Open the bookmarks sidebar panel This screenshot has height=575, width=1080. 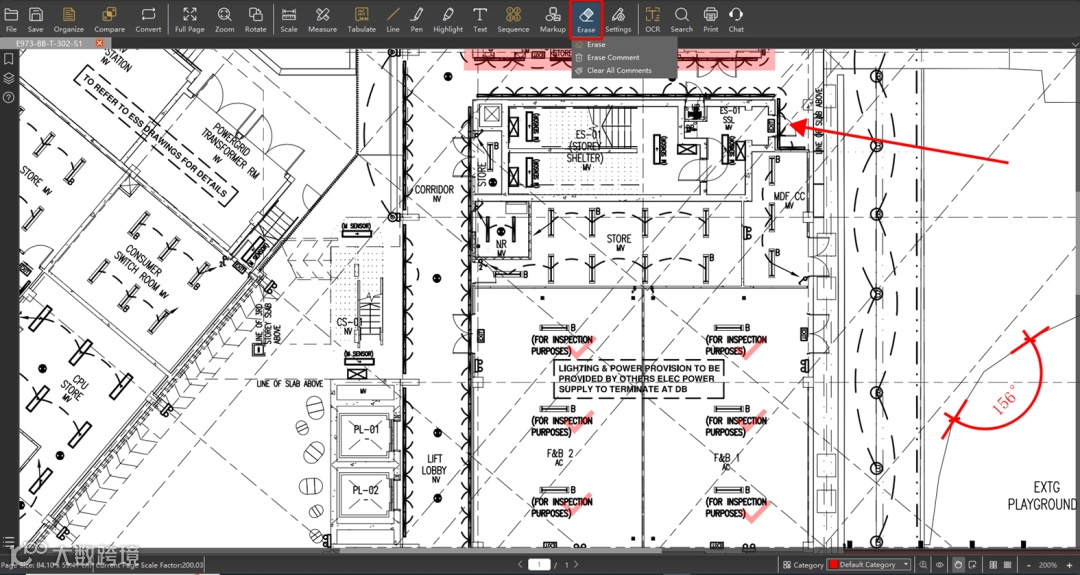8,60
